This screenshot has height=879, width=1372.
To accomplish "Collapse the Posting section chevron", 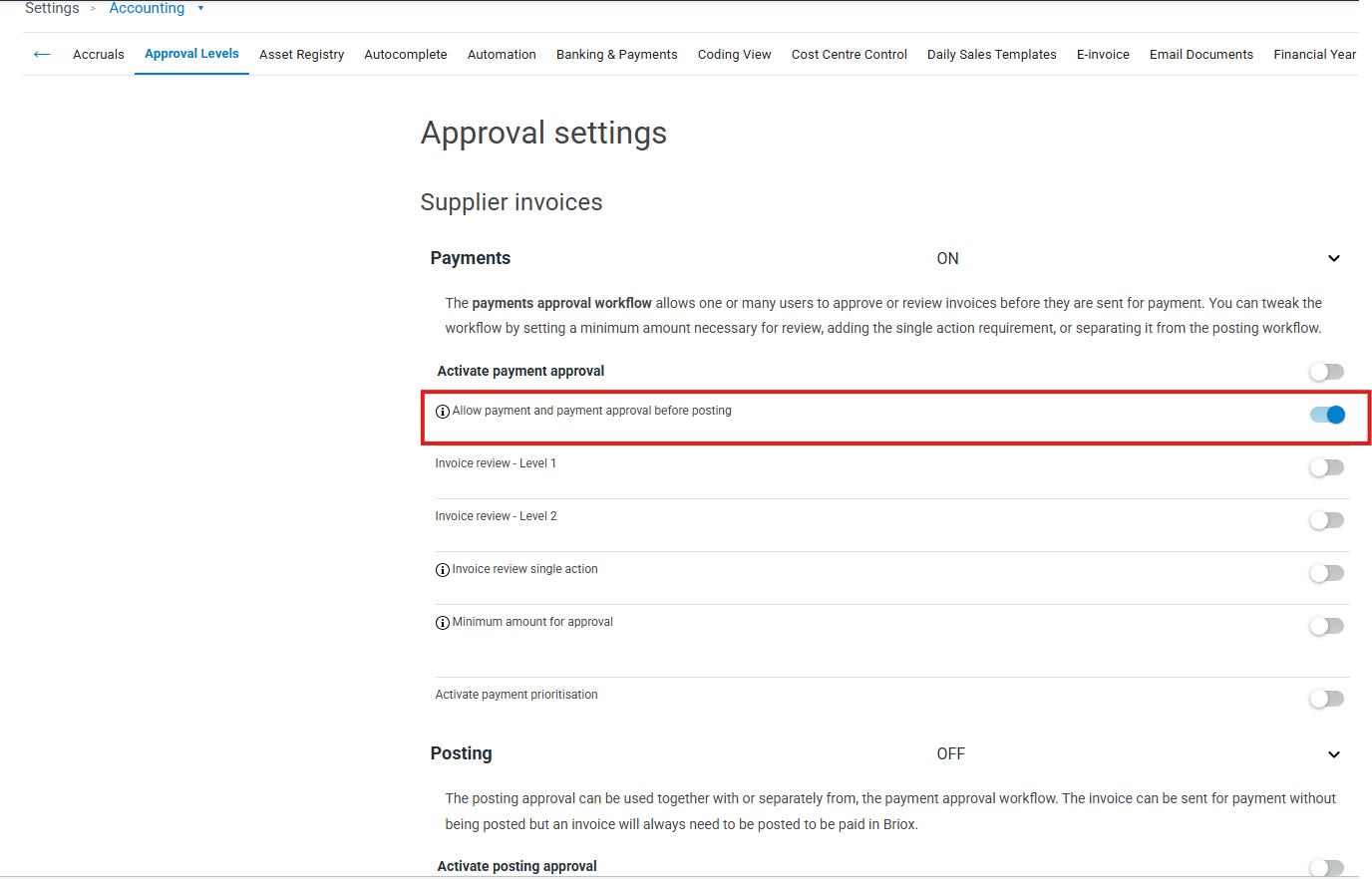I will (x=1333, y=754).
